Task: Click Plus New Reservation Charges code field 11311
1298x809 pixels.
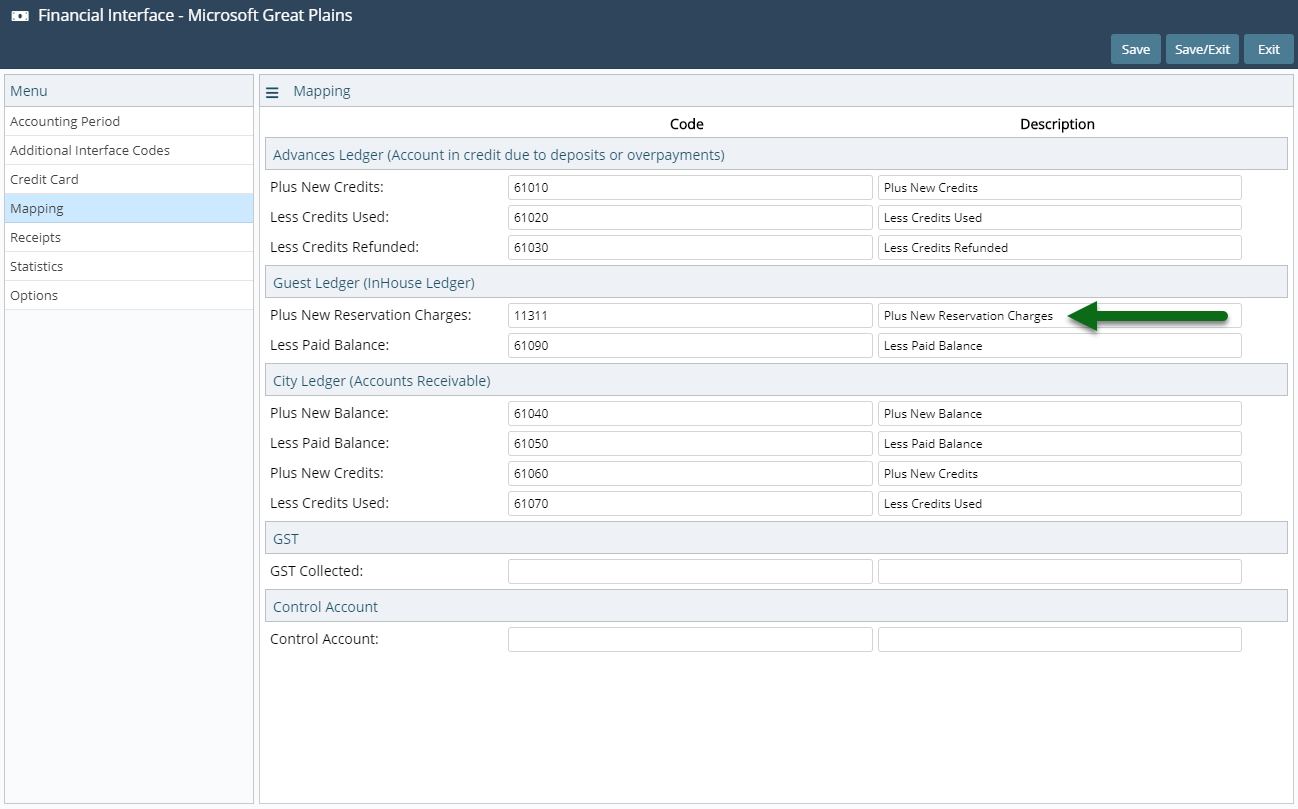Action: pos(690,316)
